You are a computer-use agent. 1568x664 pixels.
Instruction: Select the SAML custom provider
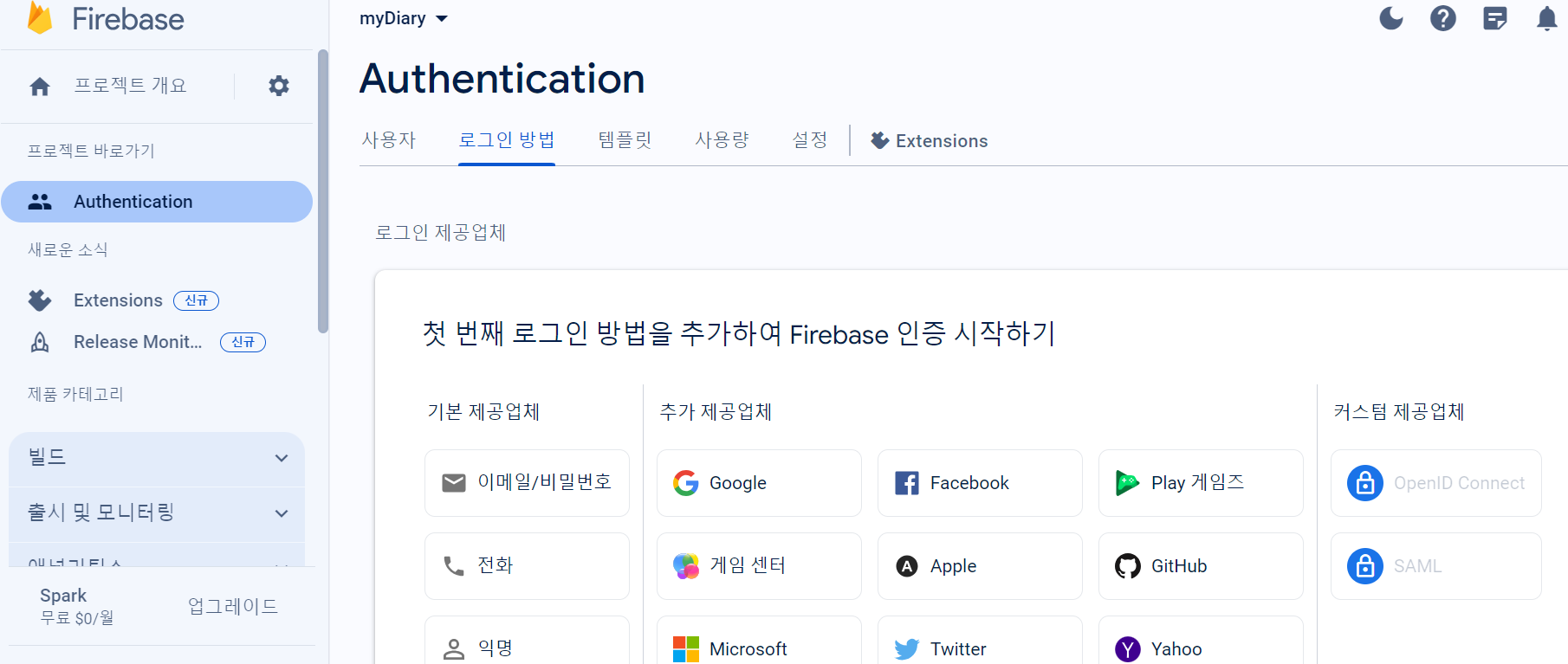(x=1436, y=566)
